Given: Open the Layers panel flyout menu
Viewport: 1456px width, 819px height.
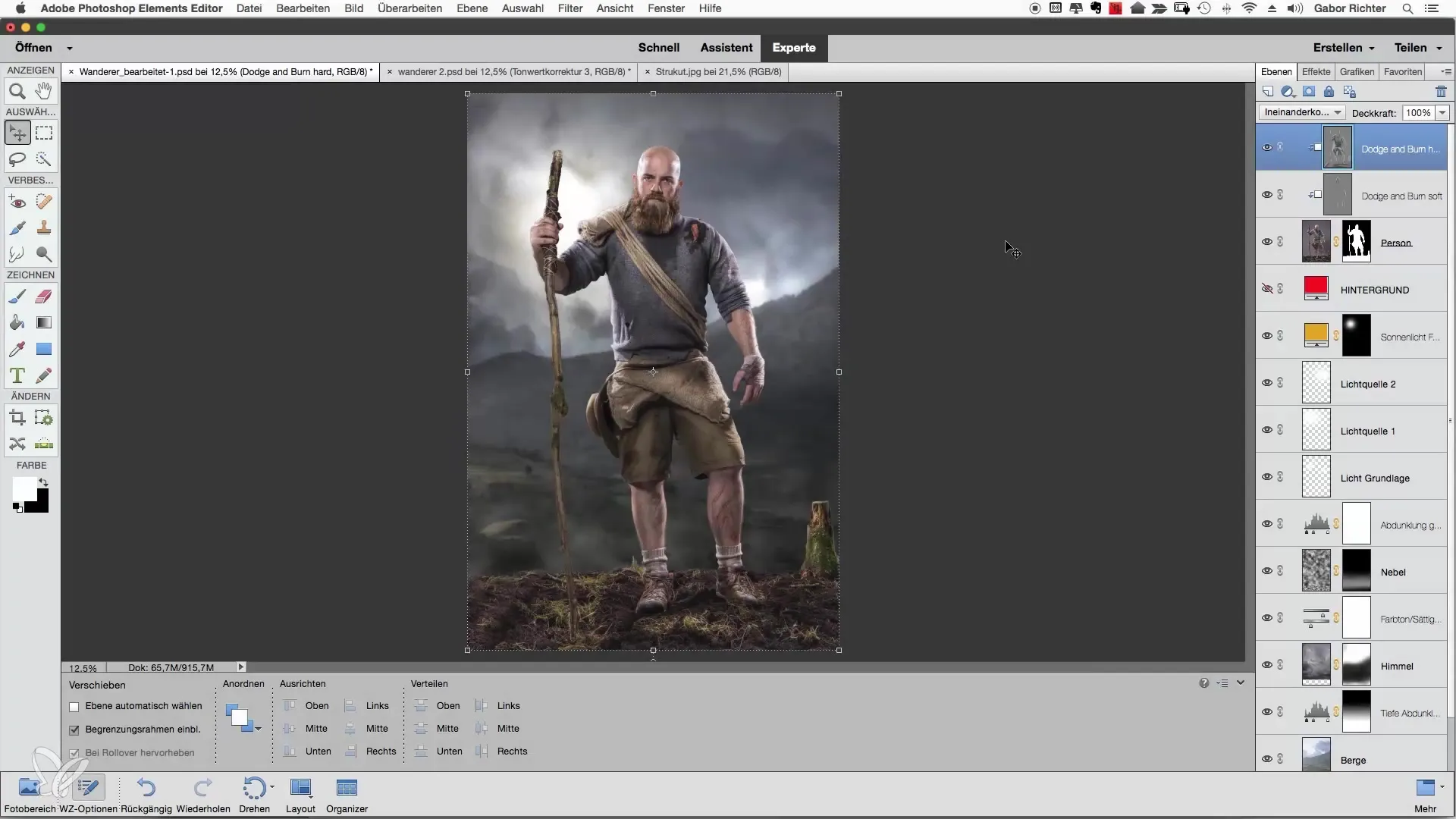Looking at the screenshot, I should click(1445, 71).
